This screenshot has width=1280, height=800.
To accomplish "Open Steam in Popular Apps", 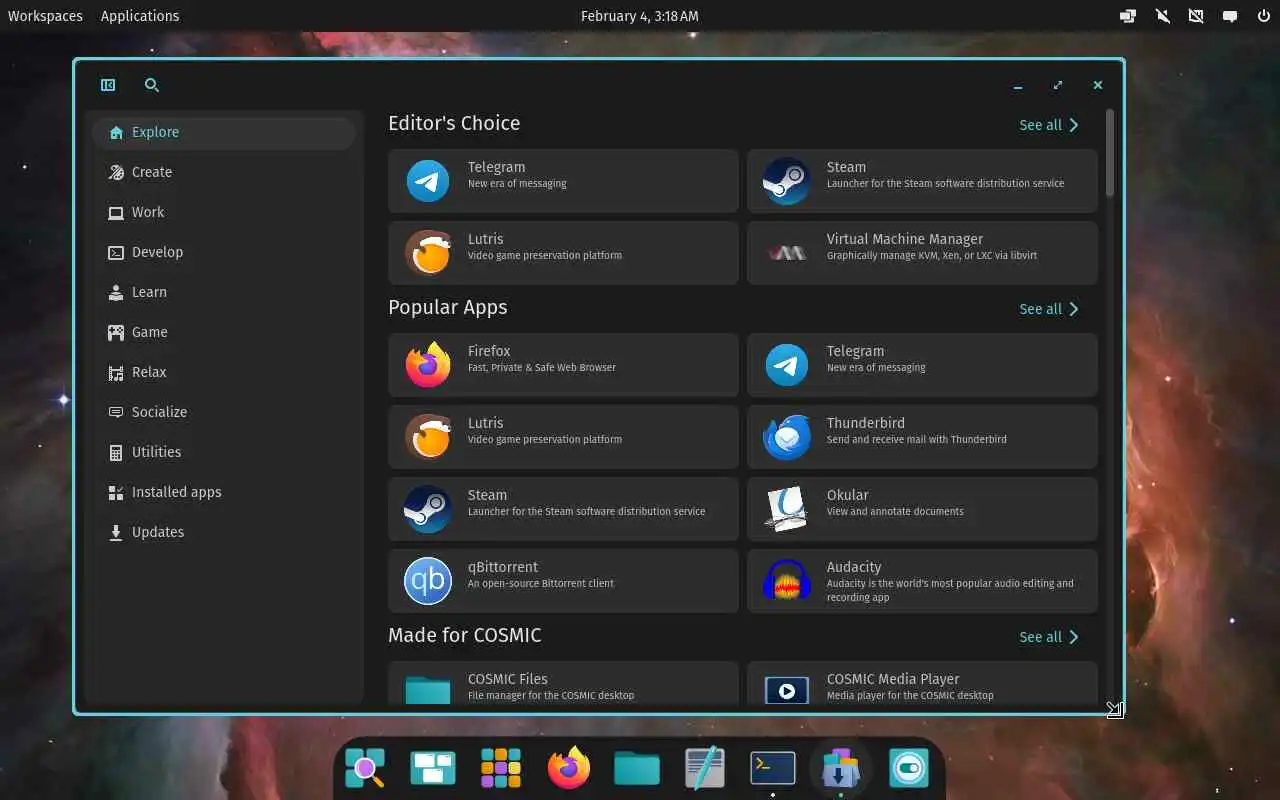I will (x=563, y=509).
